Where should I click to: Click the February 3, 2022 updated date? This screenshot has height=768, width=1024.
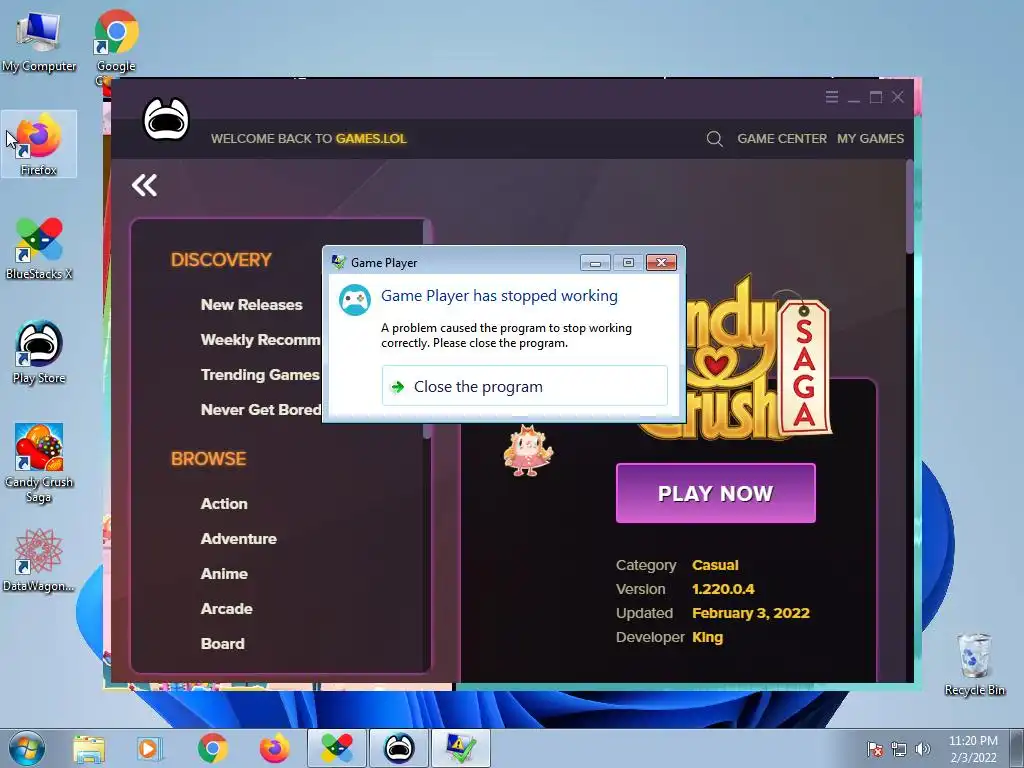coord(750,613)
